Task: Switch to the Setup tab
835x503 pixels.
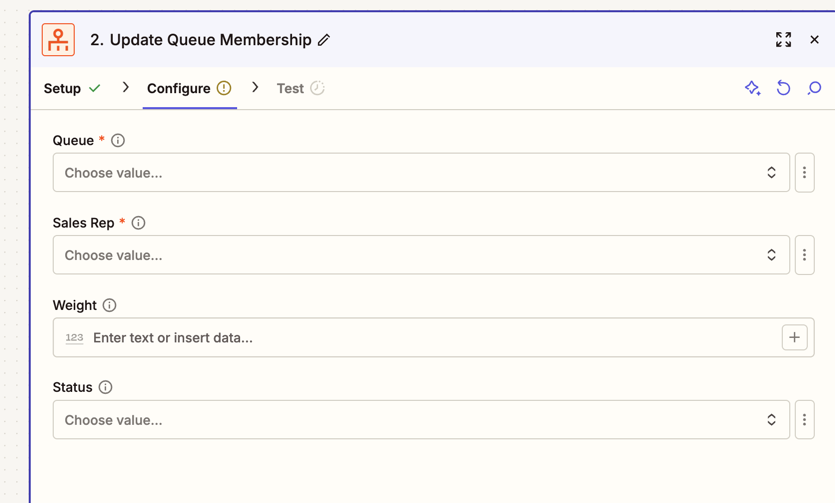Action: point(72,88)
